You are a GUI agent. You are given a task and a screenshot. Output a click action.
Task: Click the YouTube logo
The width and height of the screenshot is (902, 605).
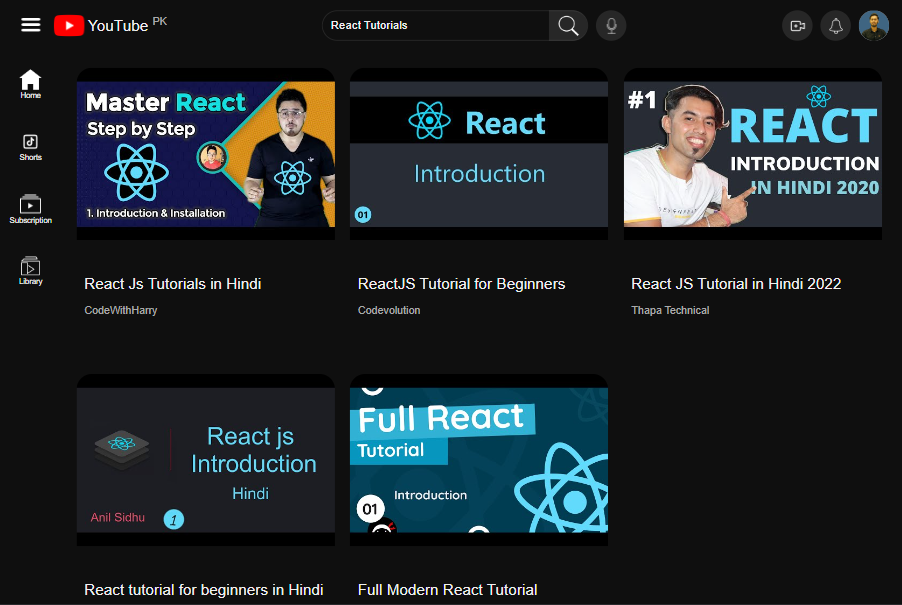tap(101, 26)
